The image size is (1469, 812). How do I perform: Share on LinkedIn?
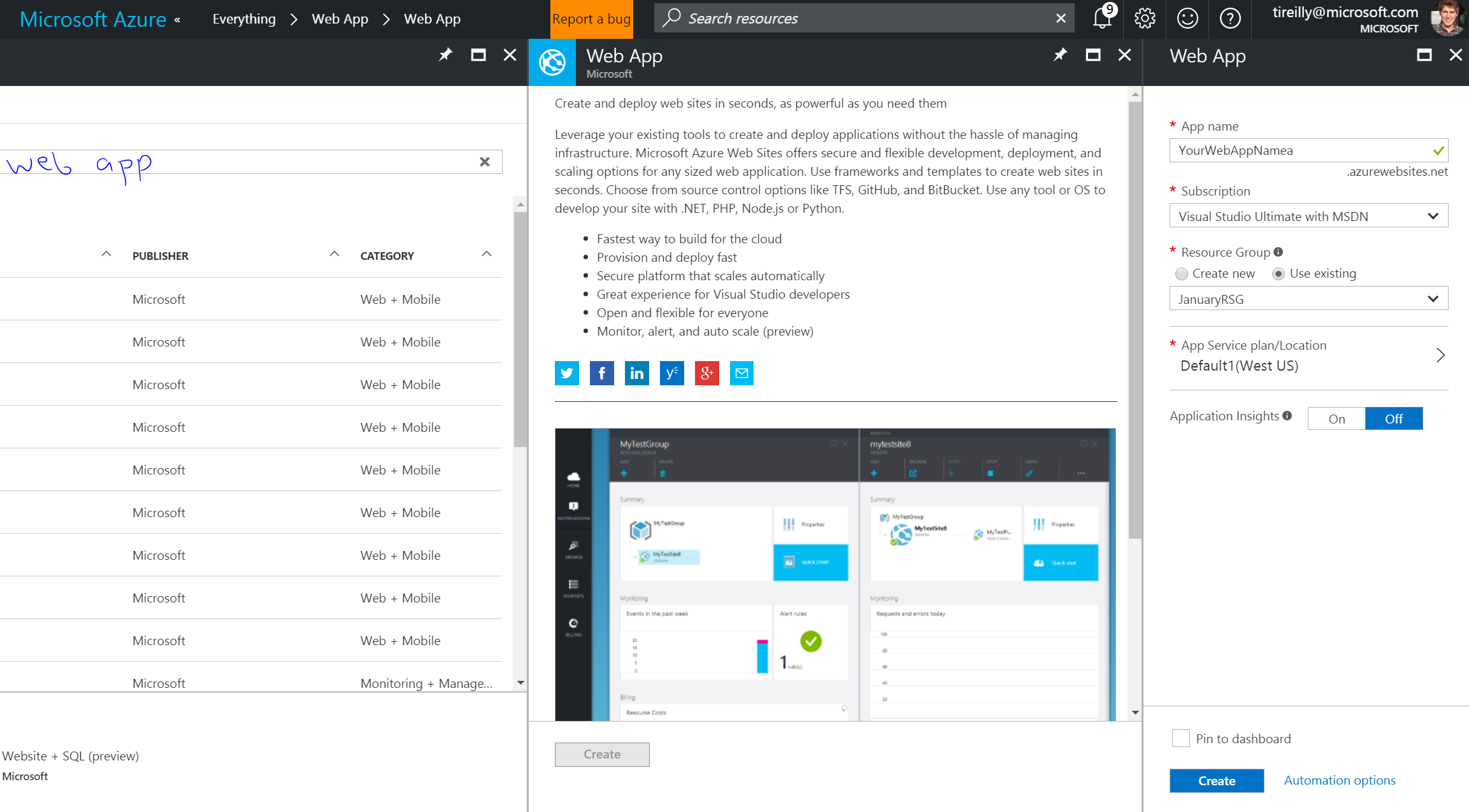637,373
